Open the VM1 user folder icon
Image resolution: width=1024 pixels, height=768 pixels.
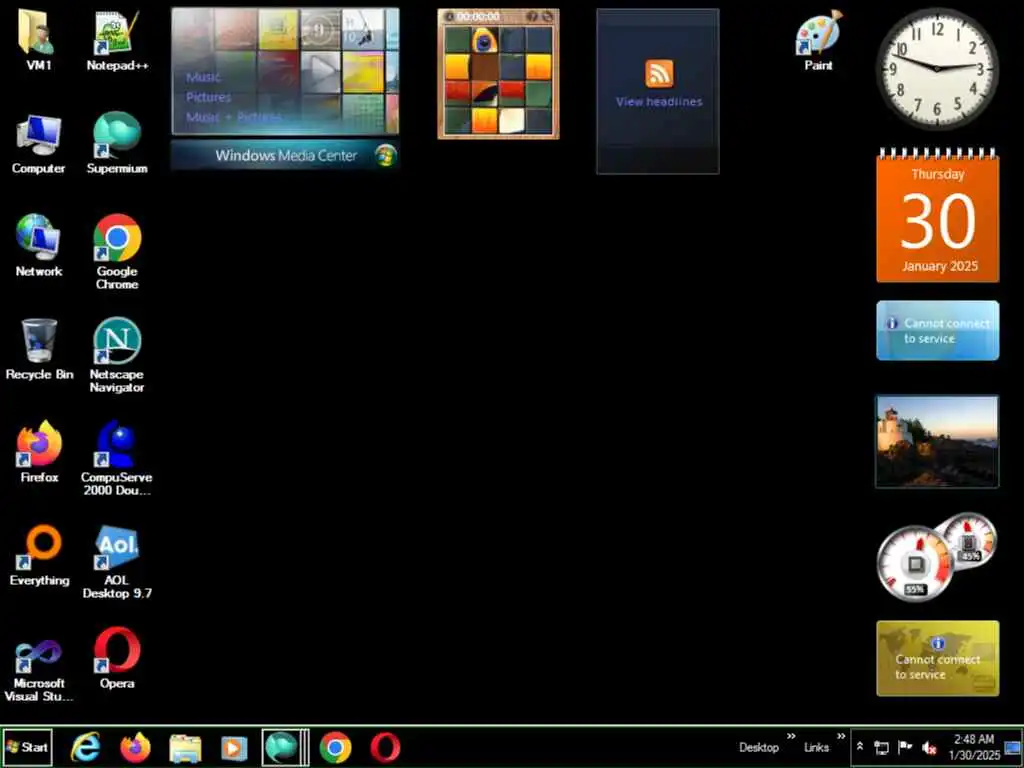click(39, 39)
